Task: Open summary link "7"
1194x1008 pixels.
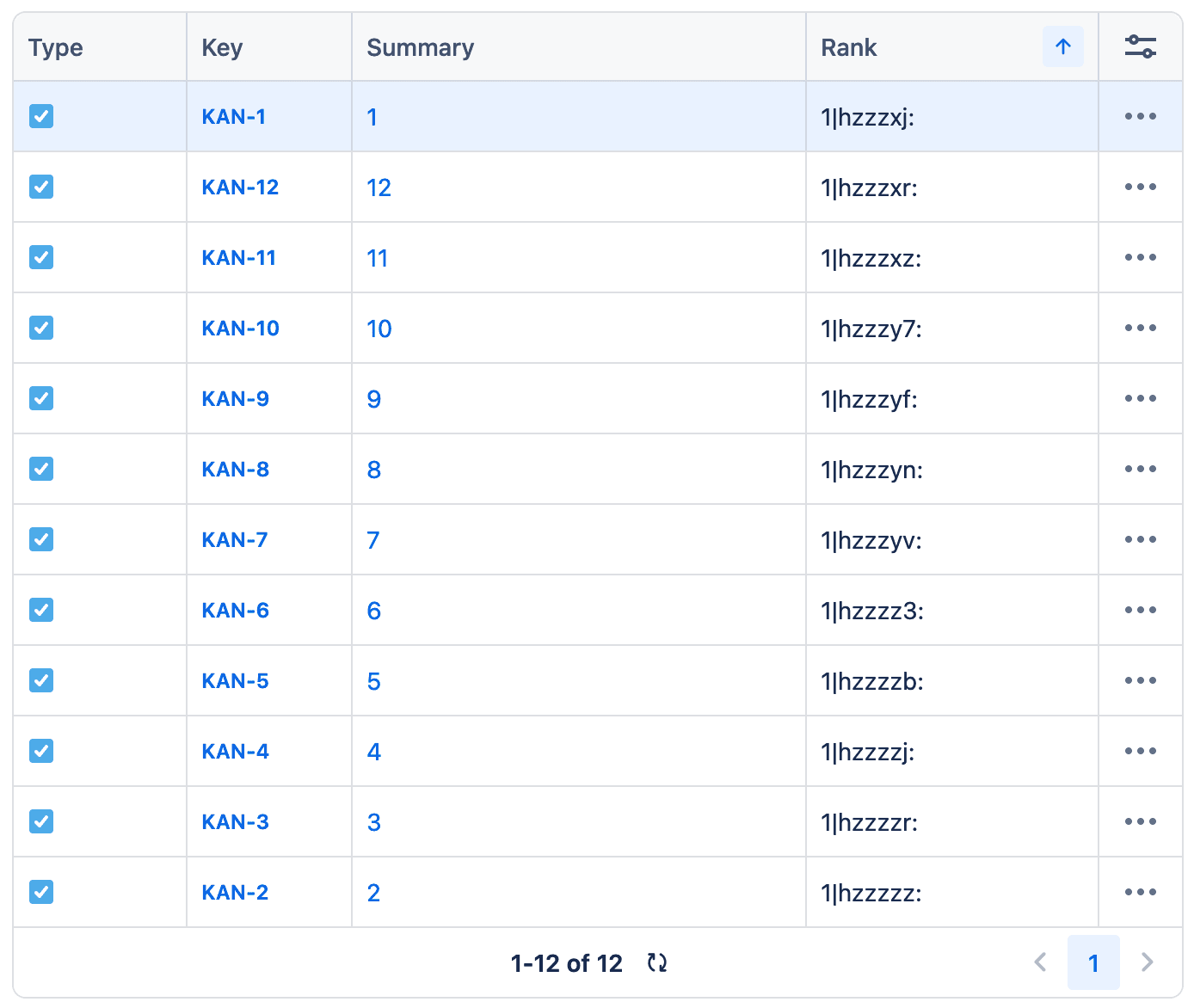Action: (373, 540)
